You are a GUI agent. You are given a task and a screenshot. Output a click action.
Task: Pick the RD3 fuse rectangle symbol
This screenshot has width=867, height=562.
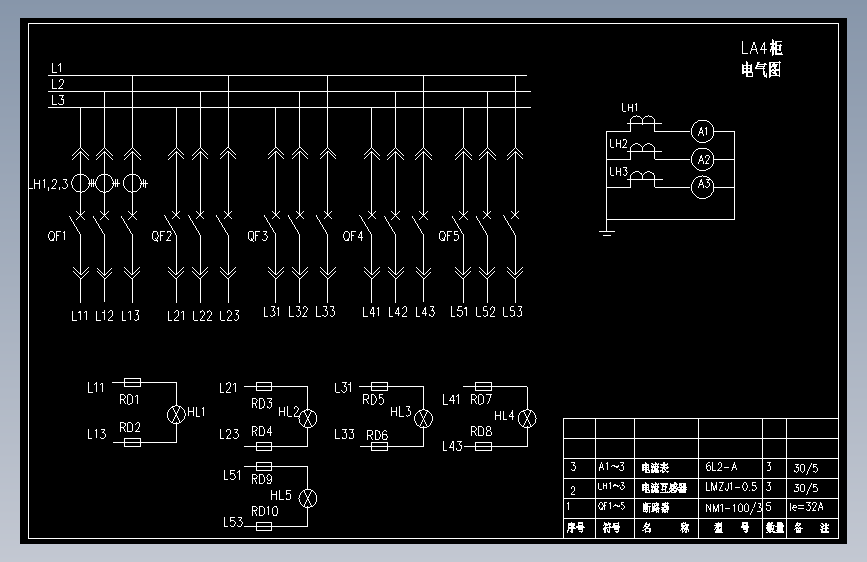pos(264,387)
